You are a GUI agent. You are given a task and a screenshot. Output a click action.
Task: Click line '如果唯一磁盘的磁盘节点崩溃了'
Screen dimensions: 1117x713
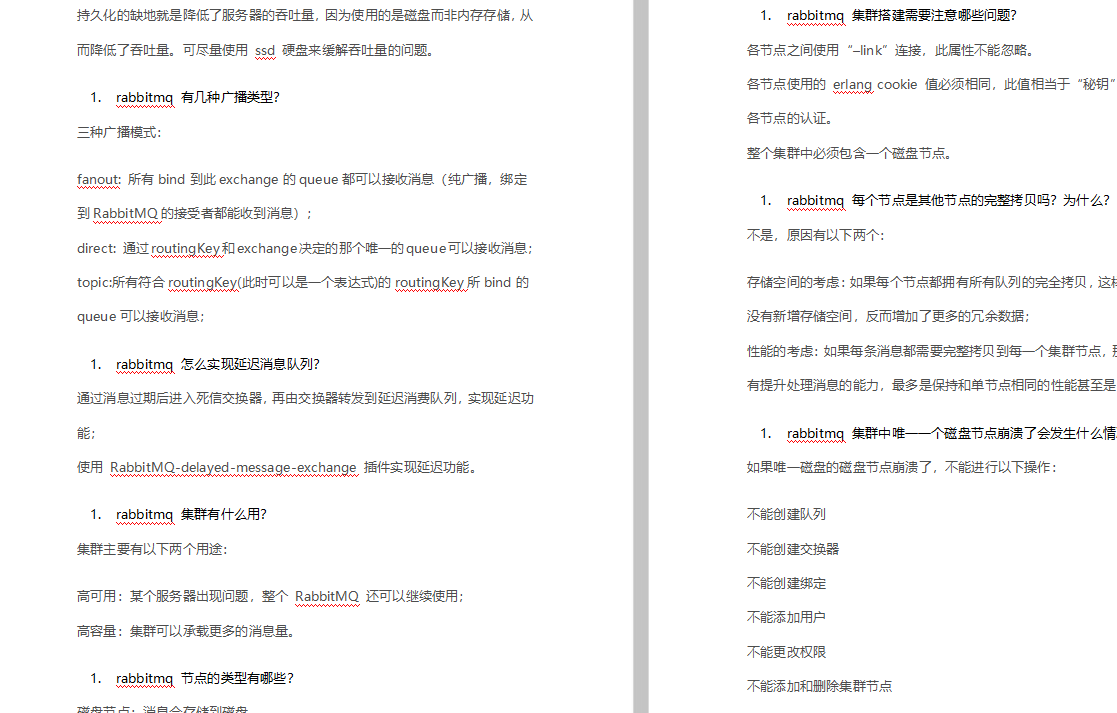tap(902, 467)
